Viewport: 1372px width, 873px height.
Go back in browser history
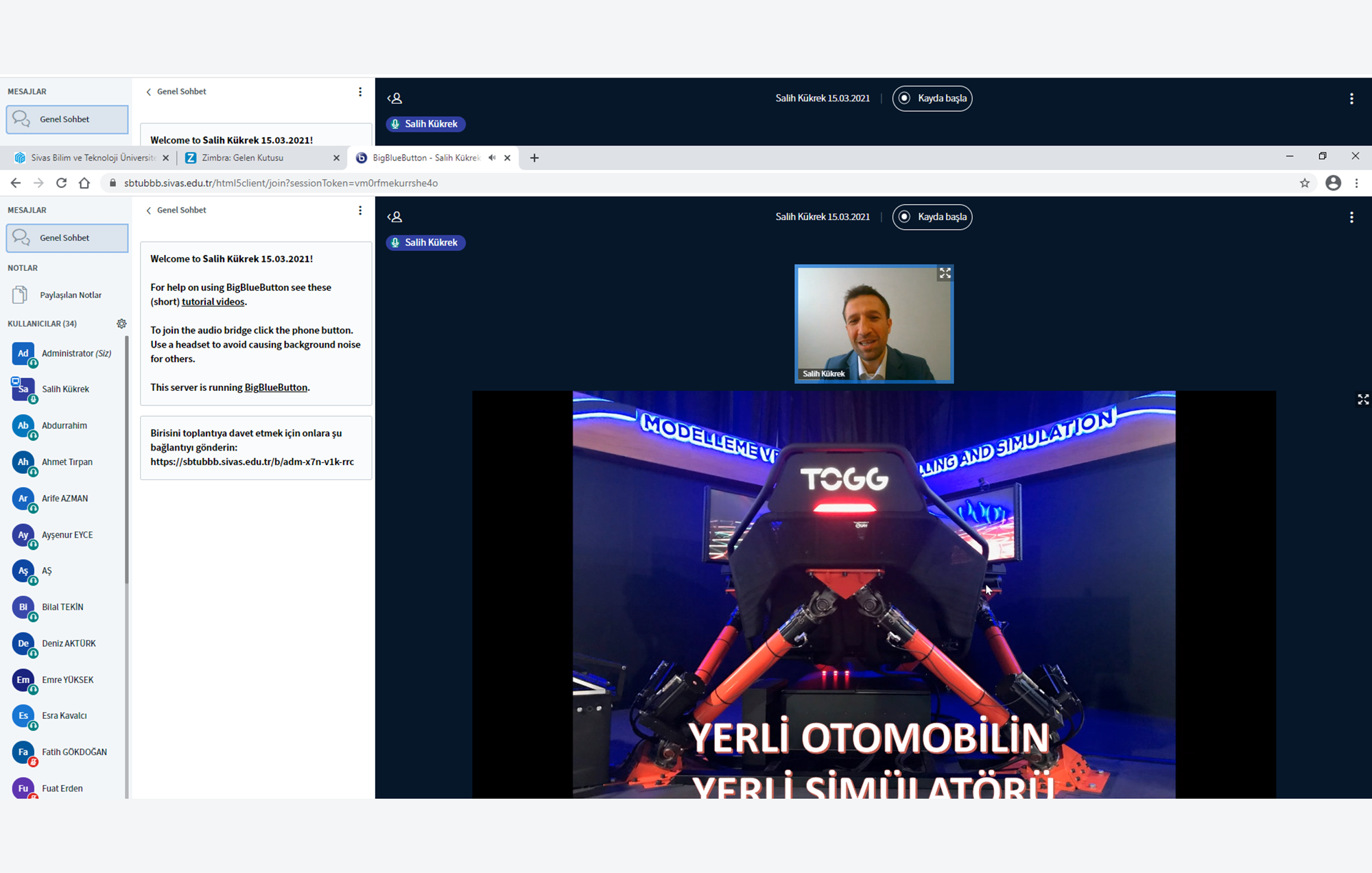tap(16, 183)
